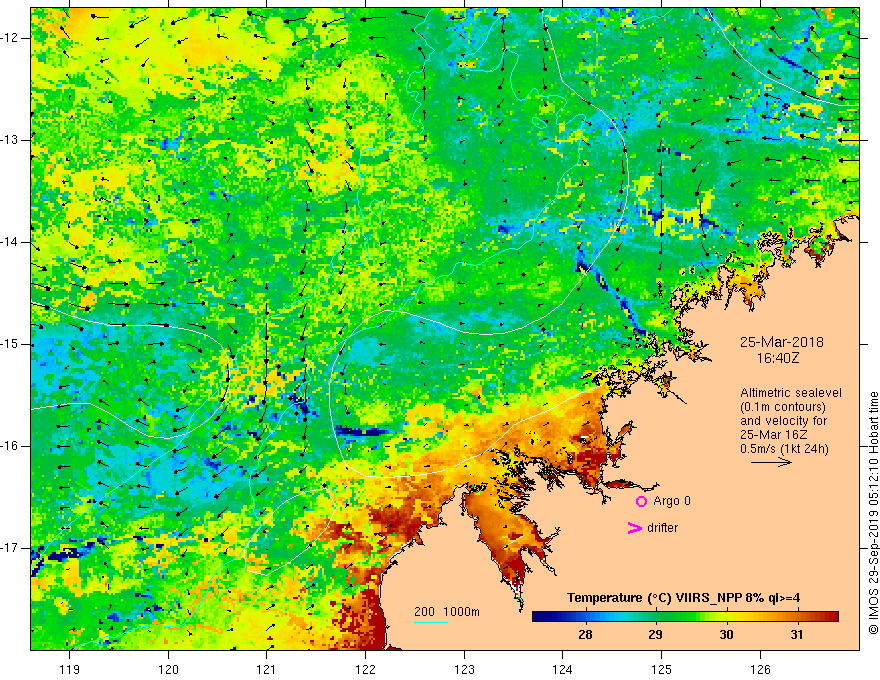Click the longitude 126 axis label
The height and width of the screenshot is (680, 880).
coord(760,669)
